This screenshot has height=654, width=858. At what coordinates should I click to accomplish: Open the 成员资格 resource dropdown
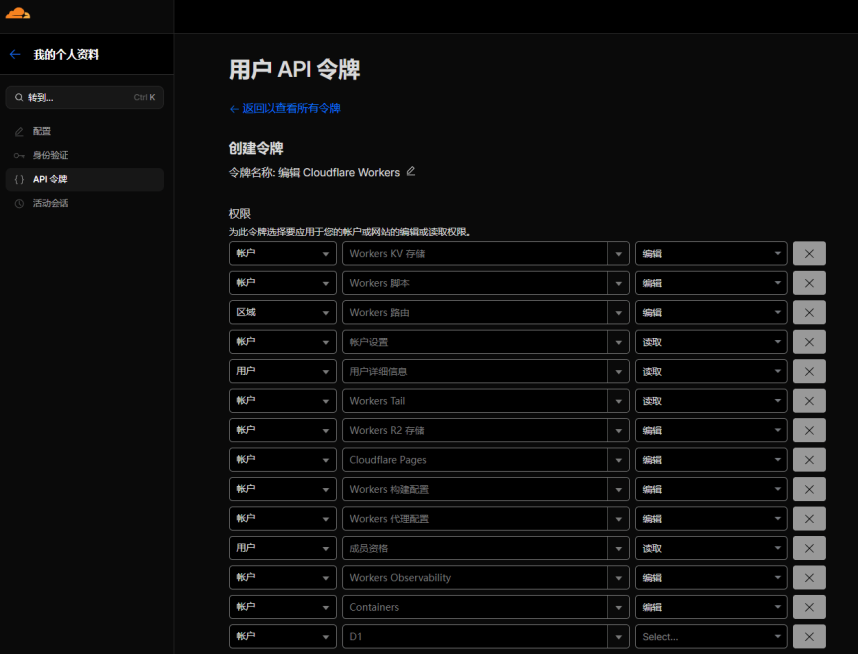coord(485,548)
